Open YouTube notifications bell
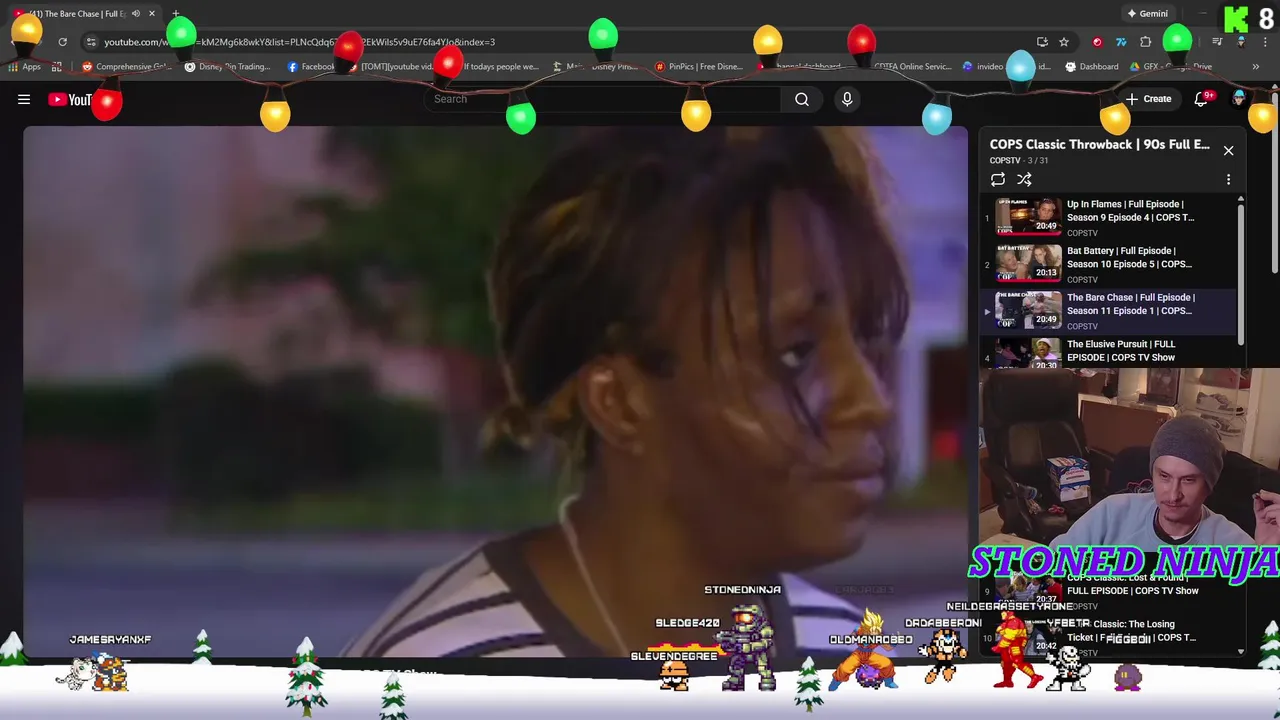 click(x=1201, y=99)
